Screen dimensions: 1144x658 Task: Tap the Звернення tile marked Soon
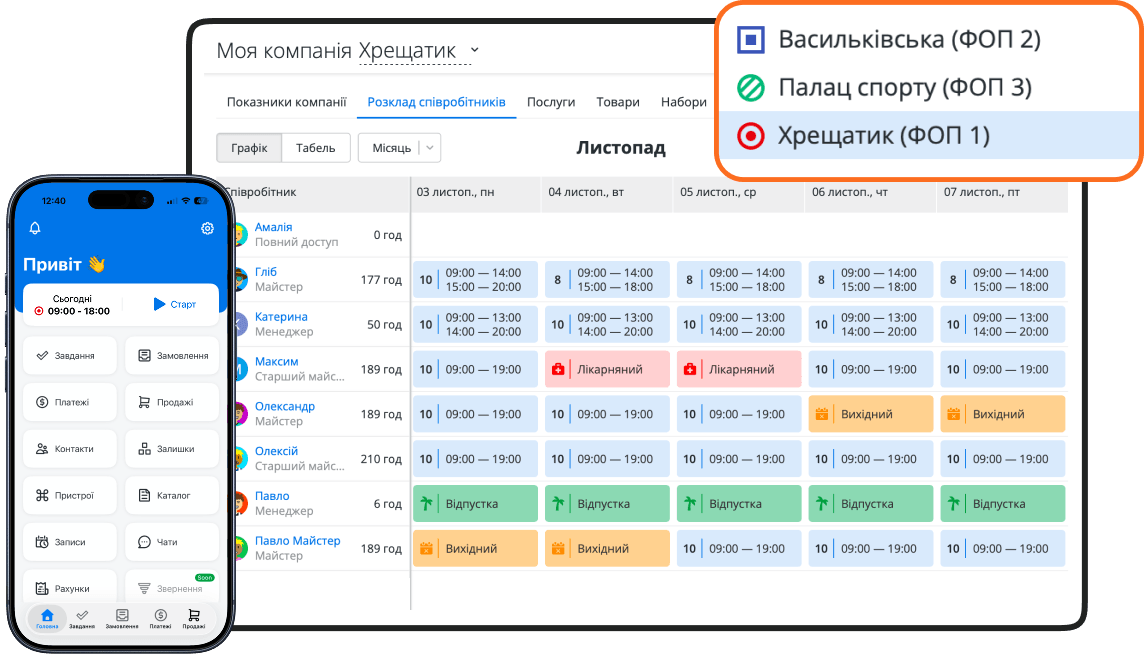point(172,587)
